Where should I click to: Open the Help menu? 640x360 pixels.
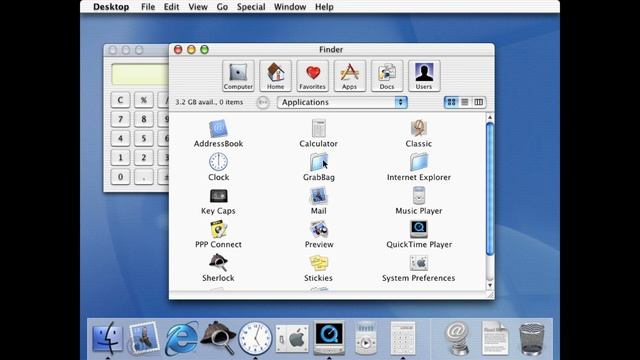click(x=324, y=7)
